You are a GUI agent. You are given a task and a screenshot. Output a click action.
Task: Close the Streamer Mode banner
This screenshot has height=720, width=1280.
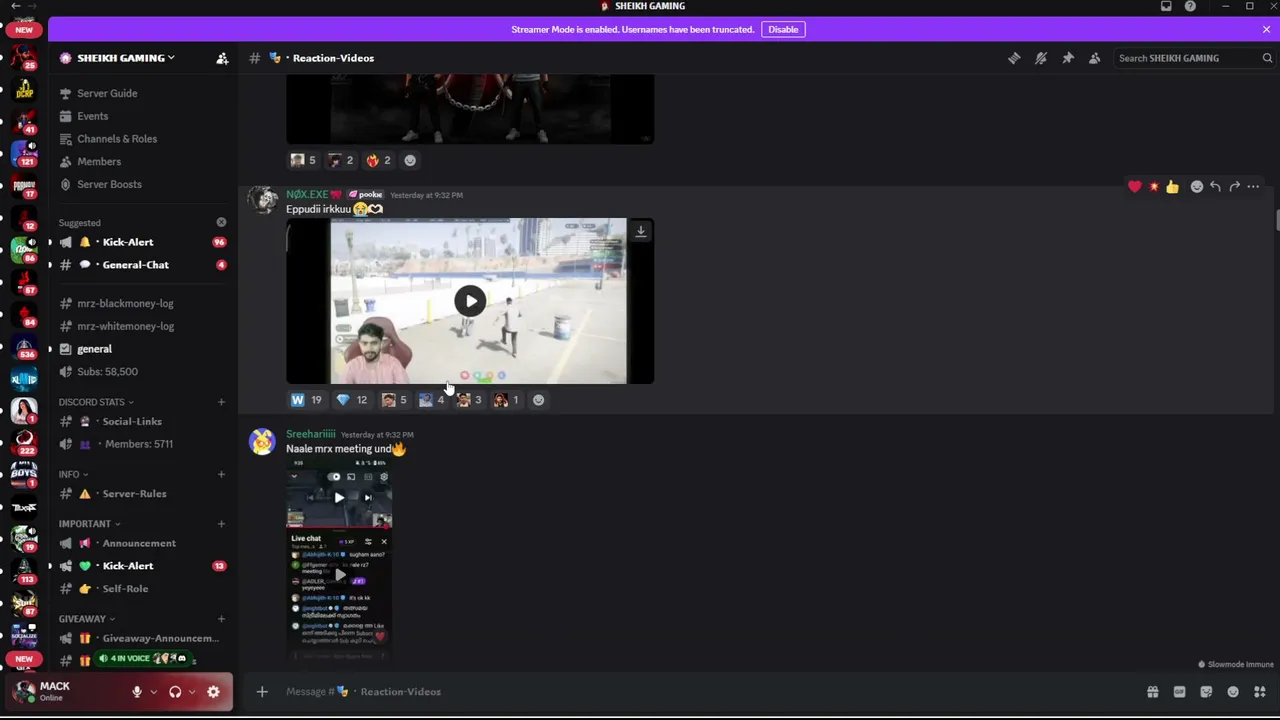(x=1266, y=29)
